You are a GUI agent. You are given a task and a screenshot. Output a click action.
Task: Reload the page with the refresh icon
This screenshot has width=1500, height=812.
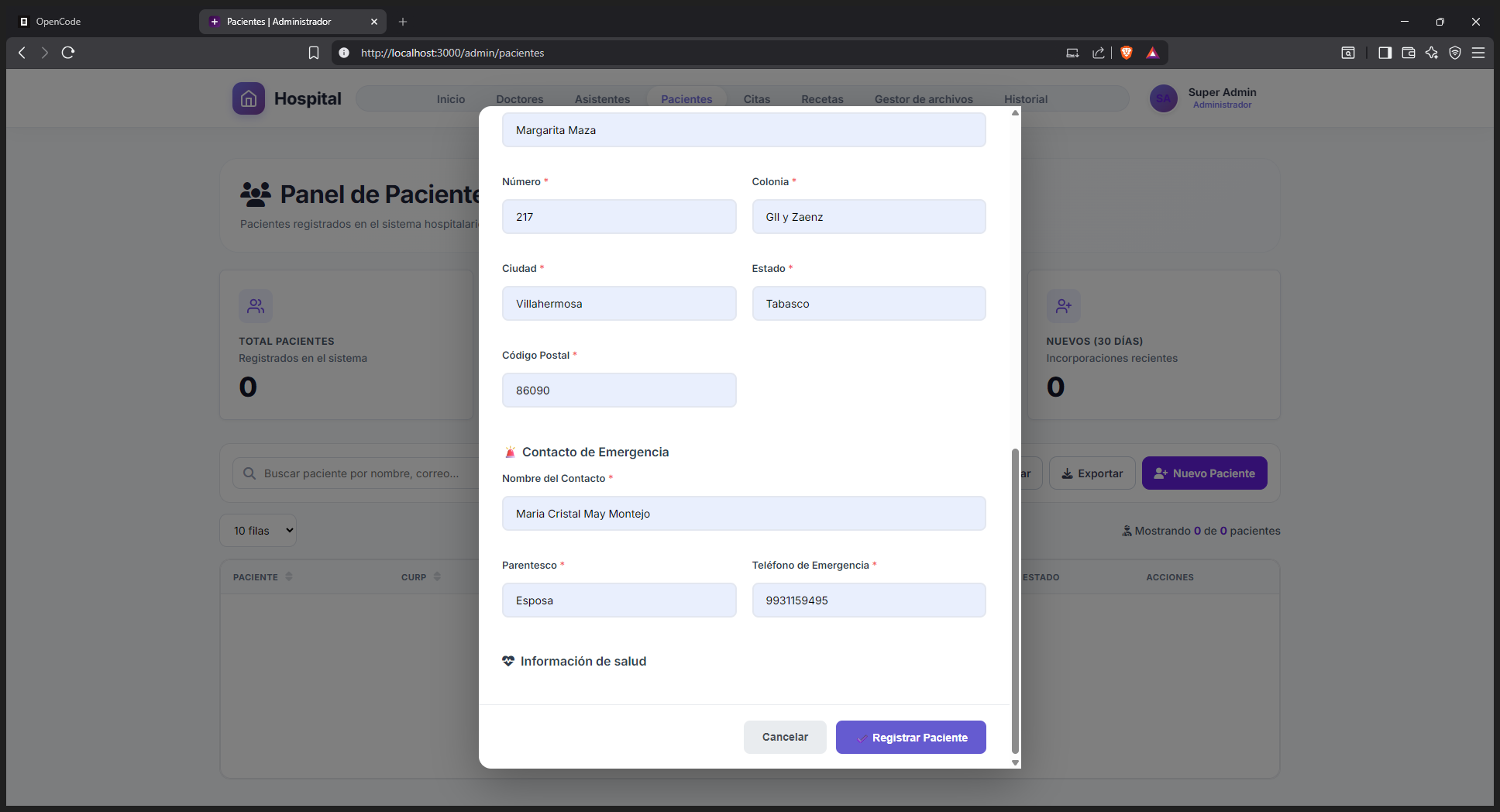tap(68, 53)
